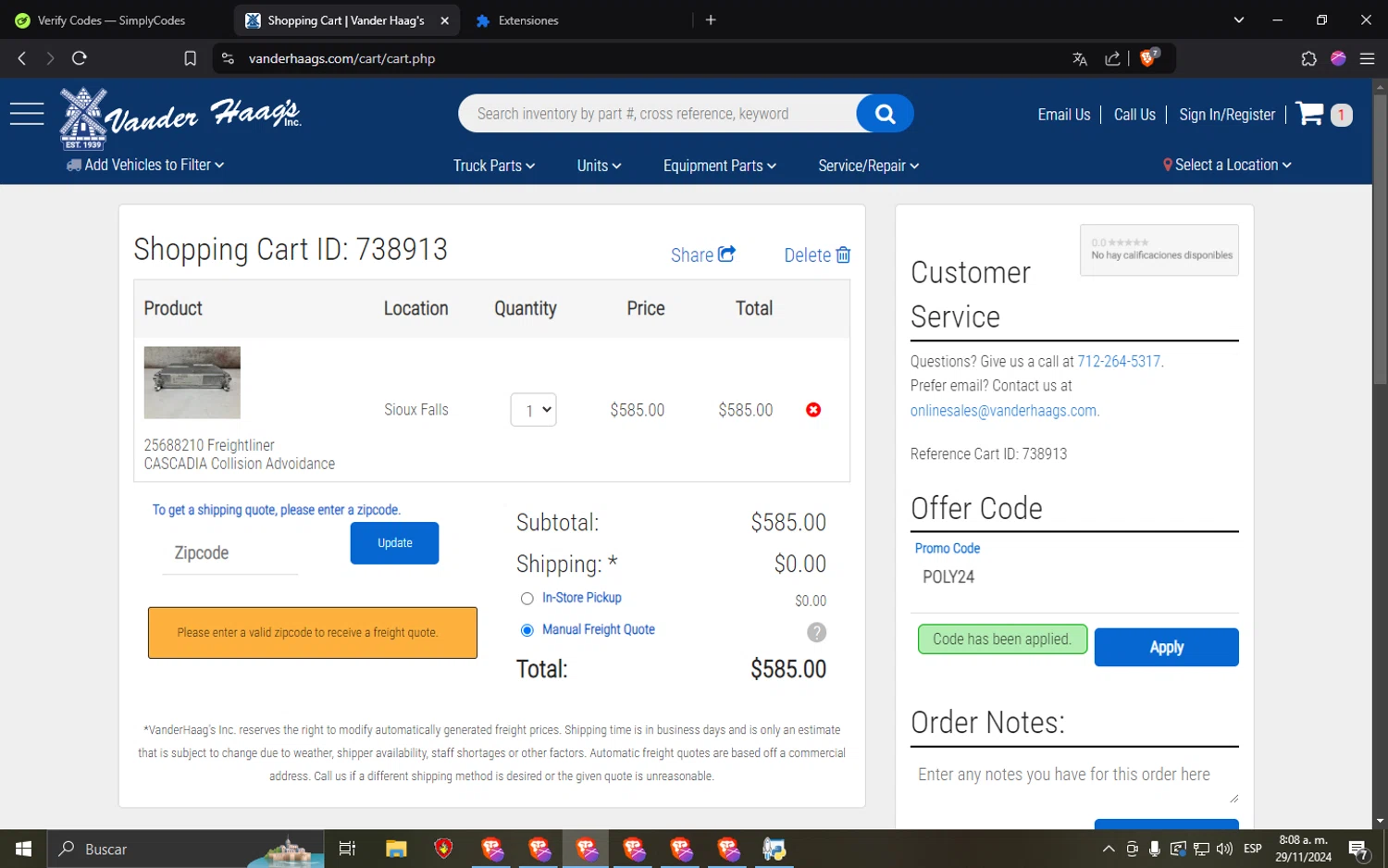Image resolution: width=1388 pixels, height=868 pixels.
Task: Select In-Store Pickup shipping option
Action: coord(527,599)
